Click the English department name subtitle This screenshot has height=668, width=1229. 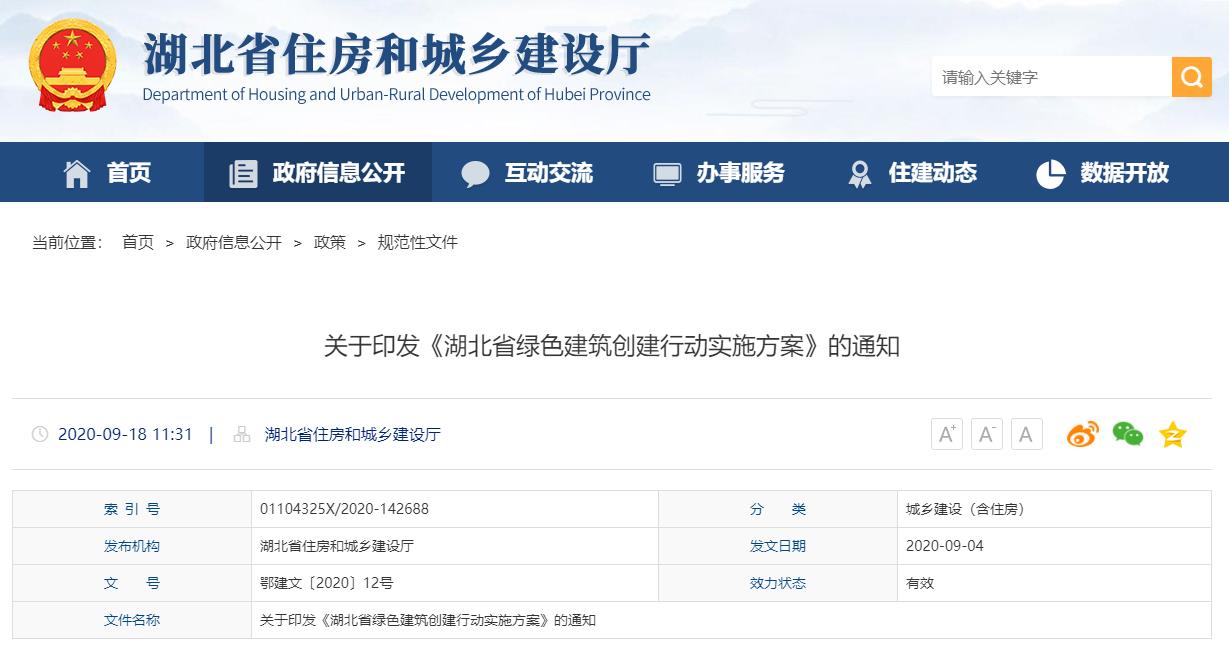(x=397, y=95)
